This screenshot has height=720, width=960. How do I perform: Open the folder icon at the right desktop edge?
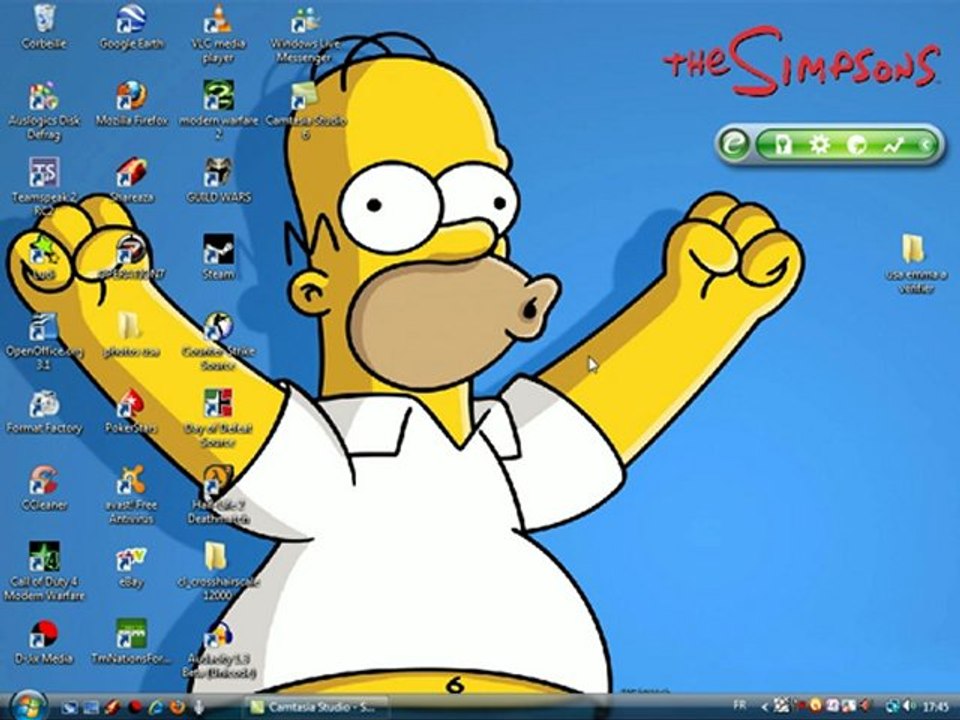(916, 264)
